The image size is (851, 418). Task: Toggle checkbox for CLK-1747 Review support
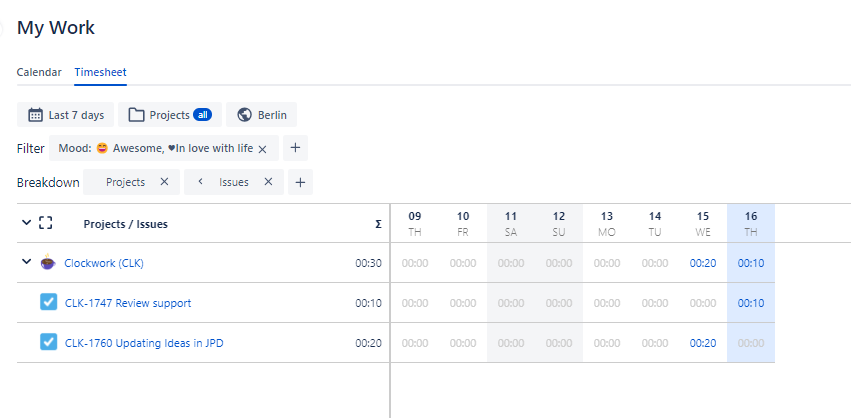[48, 302]
